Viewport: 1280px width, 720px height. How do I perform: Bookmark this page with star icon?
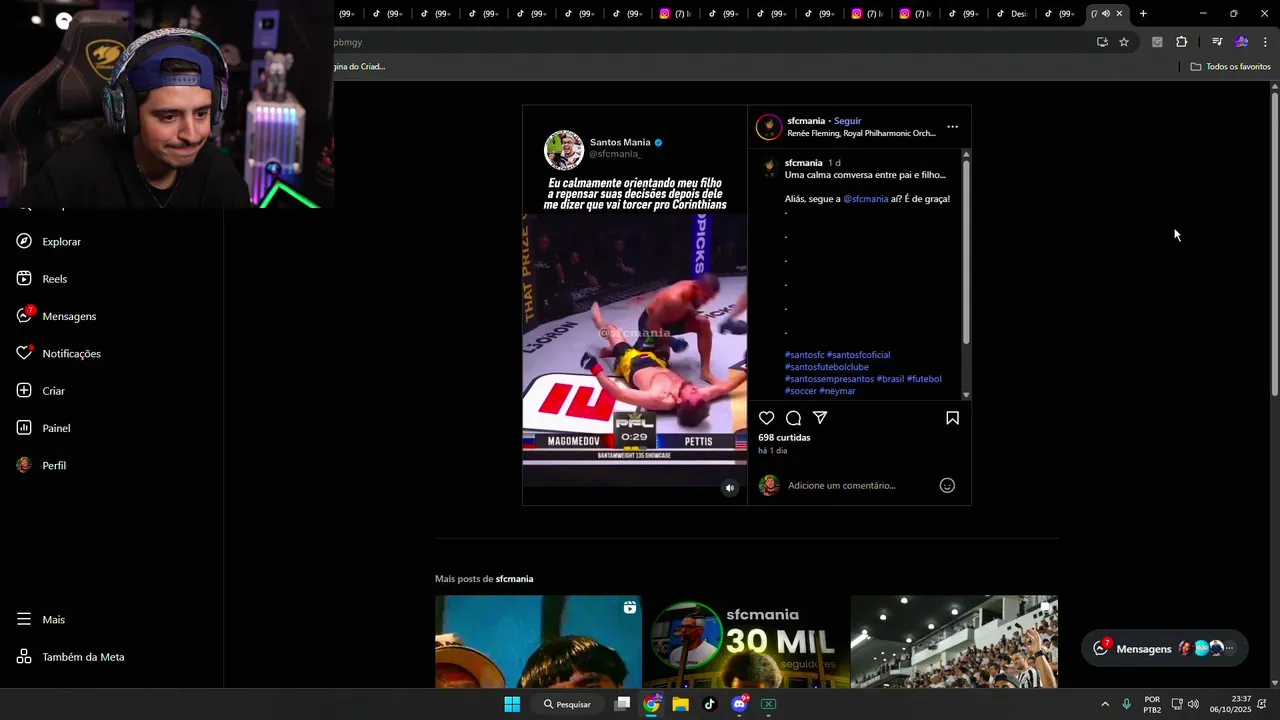point(1124,42)
